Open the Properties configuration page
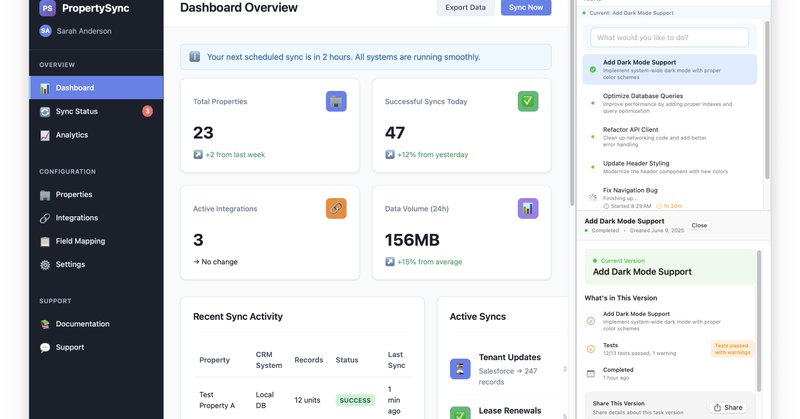 [96, 194]
